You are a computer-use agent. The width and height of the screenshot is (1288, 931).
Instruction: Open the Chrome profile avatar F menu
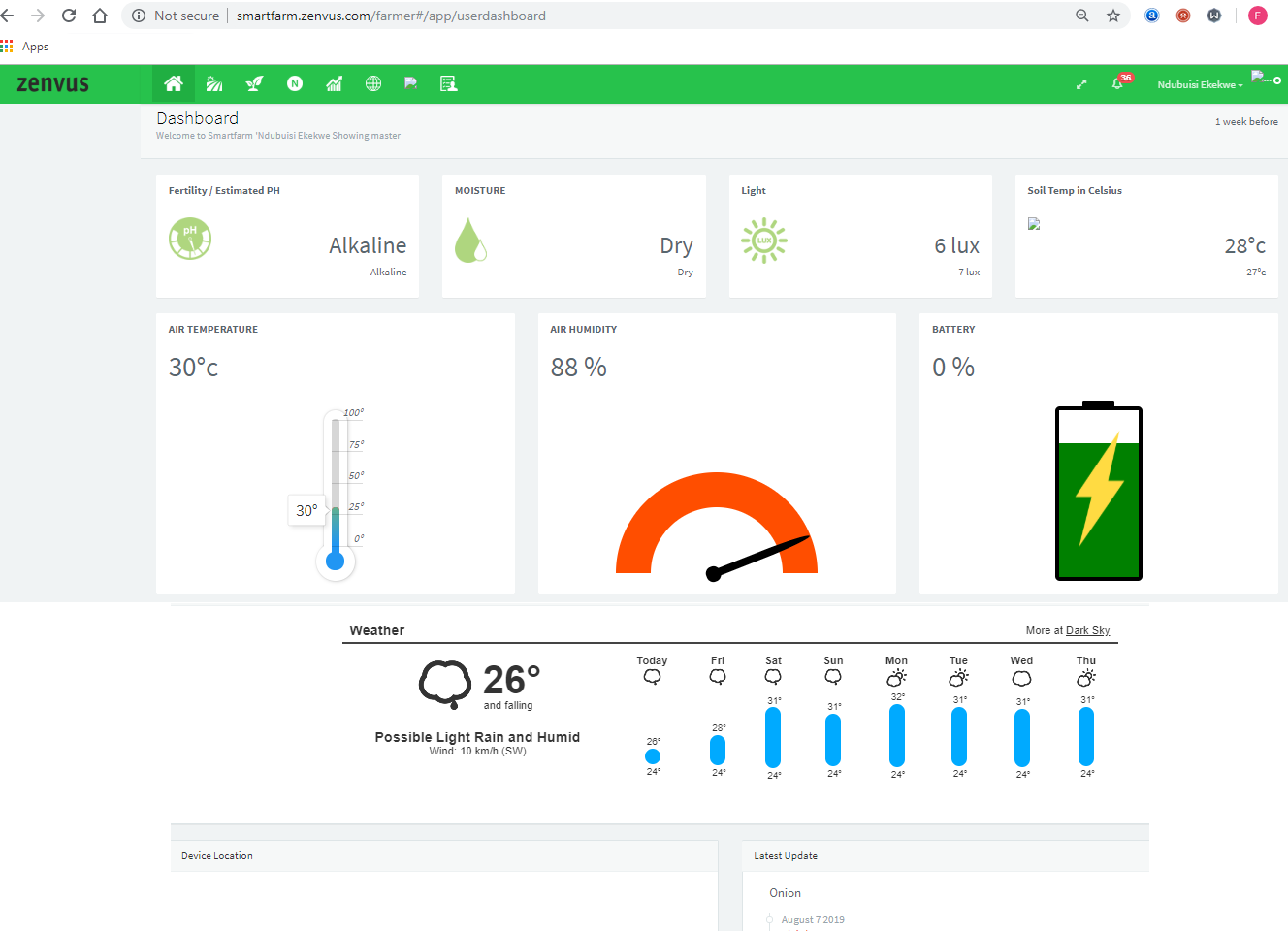click(x=1258, y=16)
